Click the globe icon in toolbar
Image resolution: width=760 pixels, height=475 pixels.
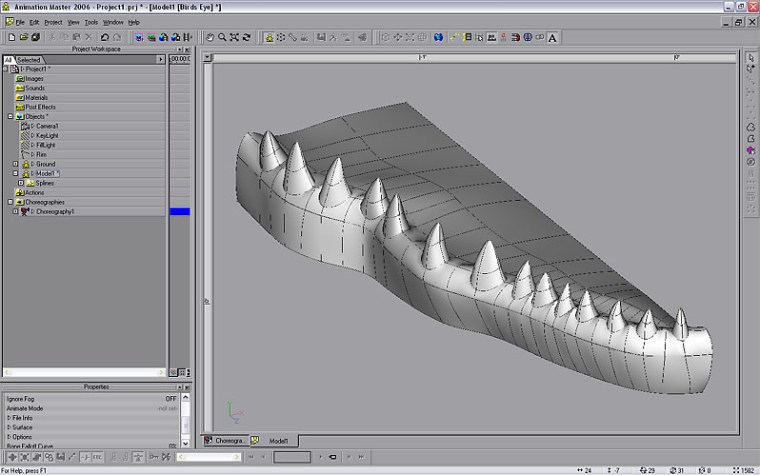coord(438,37)
